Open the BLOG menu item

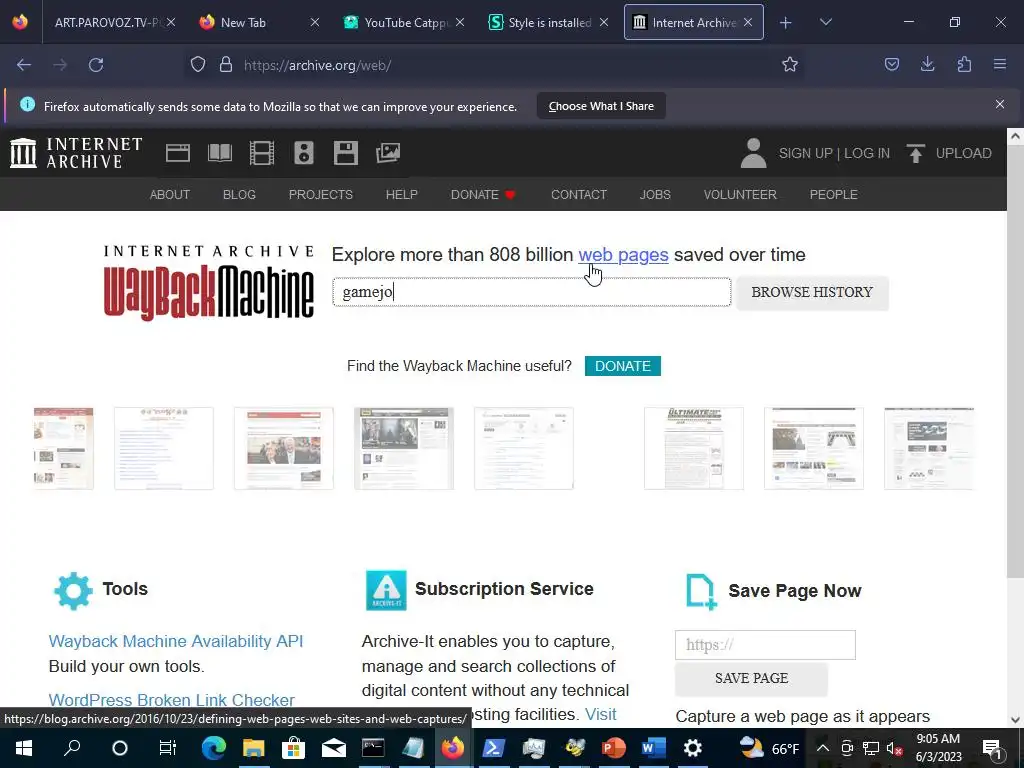click(x=239, y=195)
